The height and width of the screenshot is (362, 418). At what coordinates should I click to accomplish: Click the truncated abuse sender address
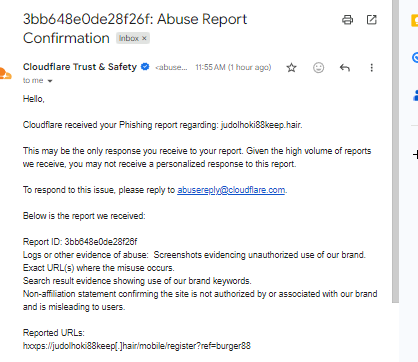pos(171,67)
